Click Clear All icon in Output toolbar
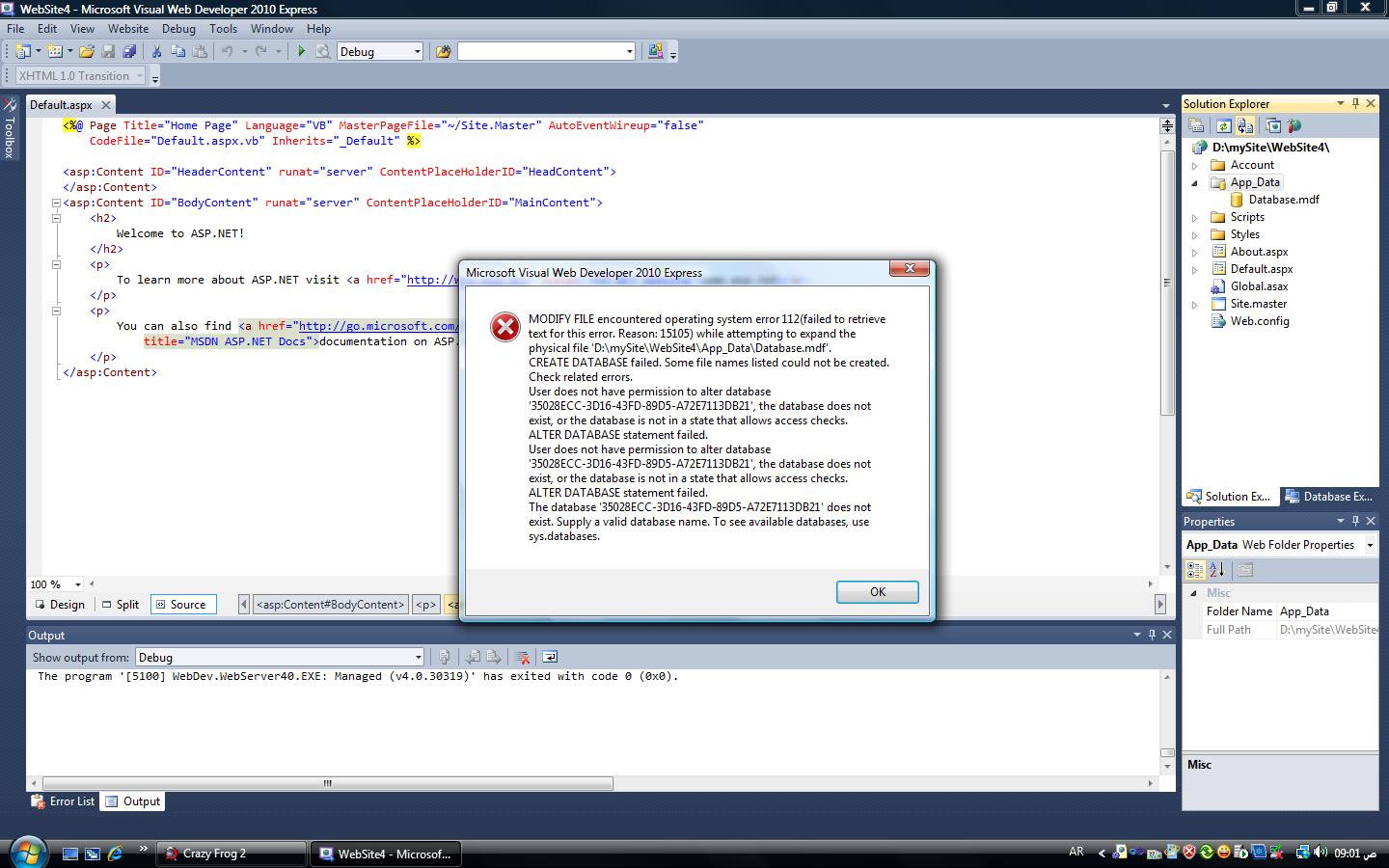Viewport: 1389px width, 868px height. tap(522, 657)
